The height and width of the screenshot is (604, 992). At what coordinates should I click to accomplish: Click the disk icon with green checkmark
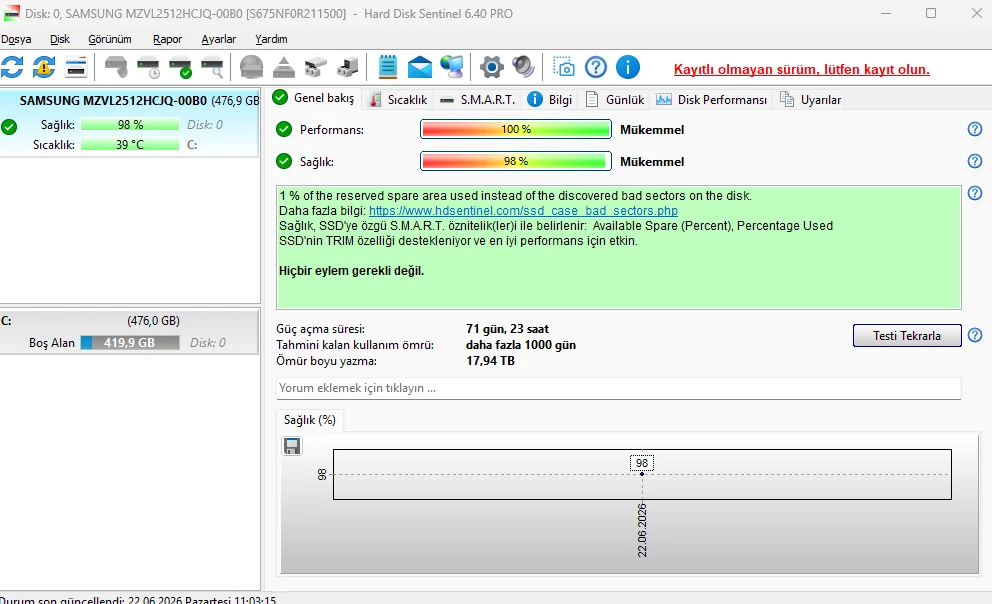coord(180,67)
